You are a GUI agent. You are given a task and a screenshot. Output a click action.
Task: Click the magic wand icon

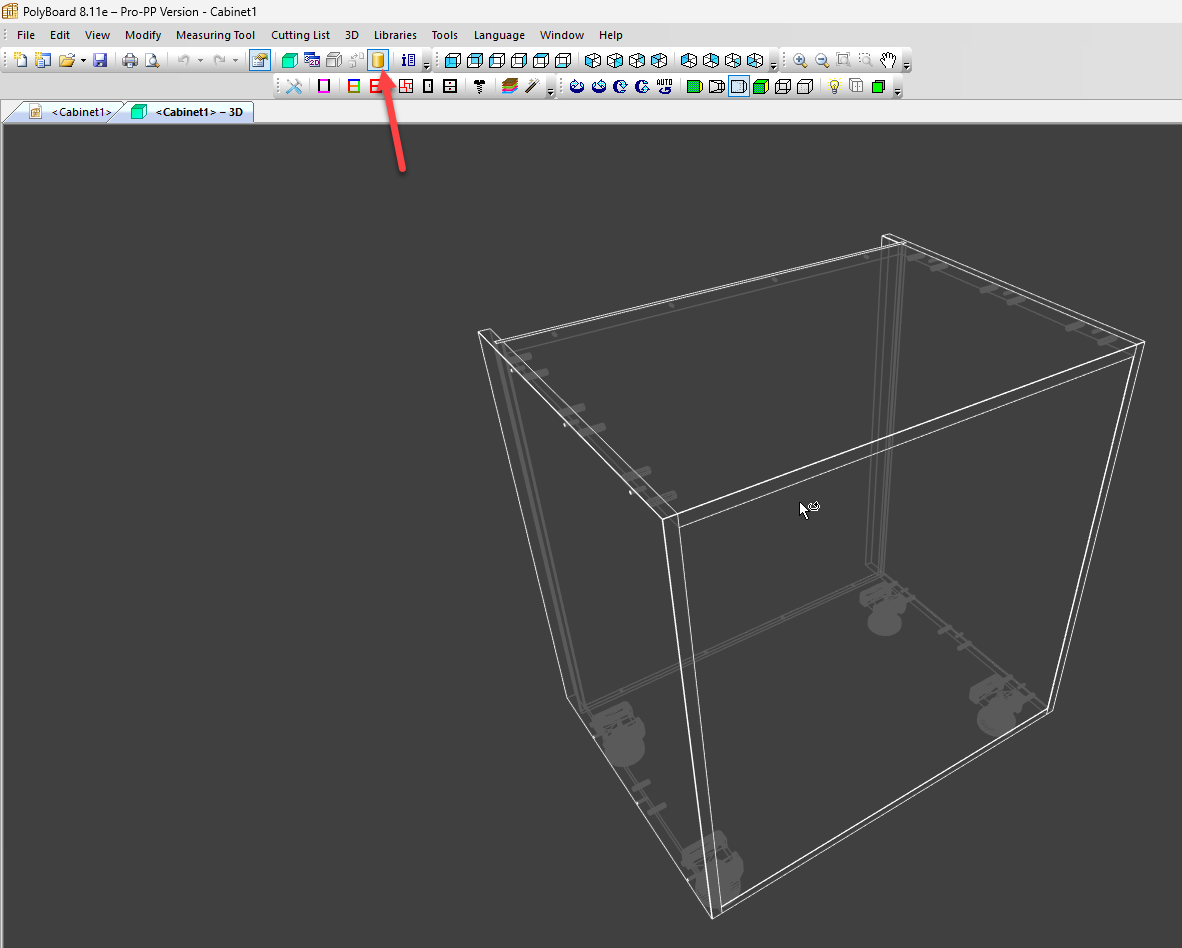(532, 87)
